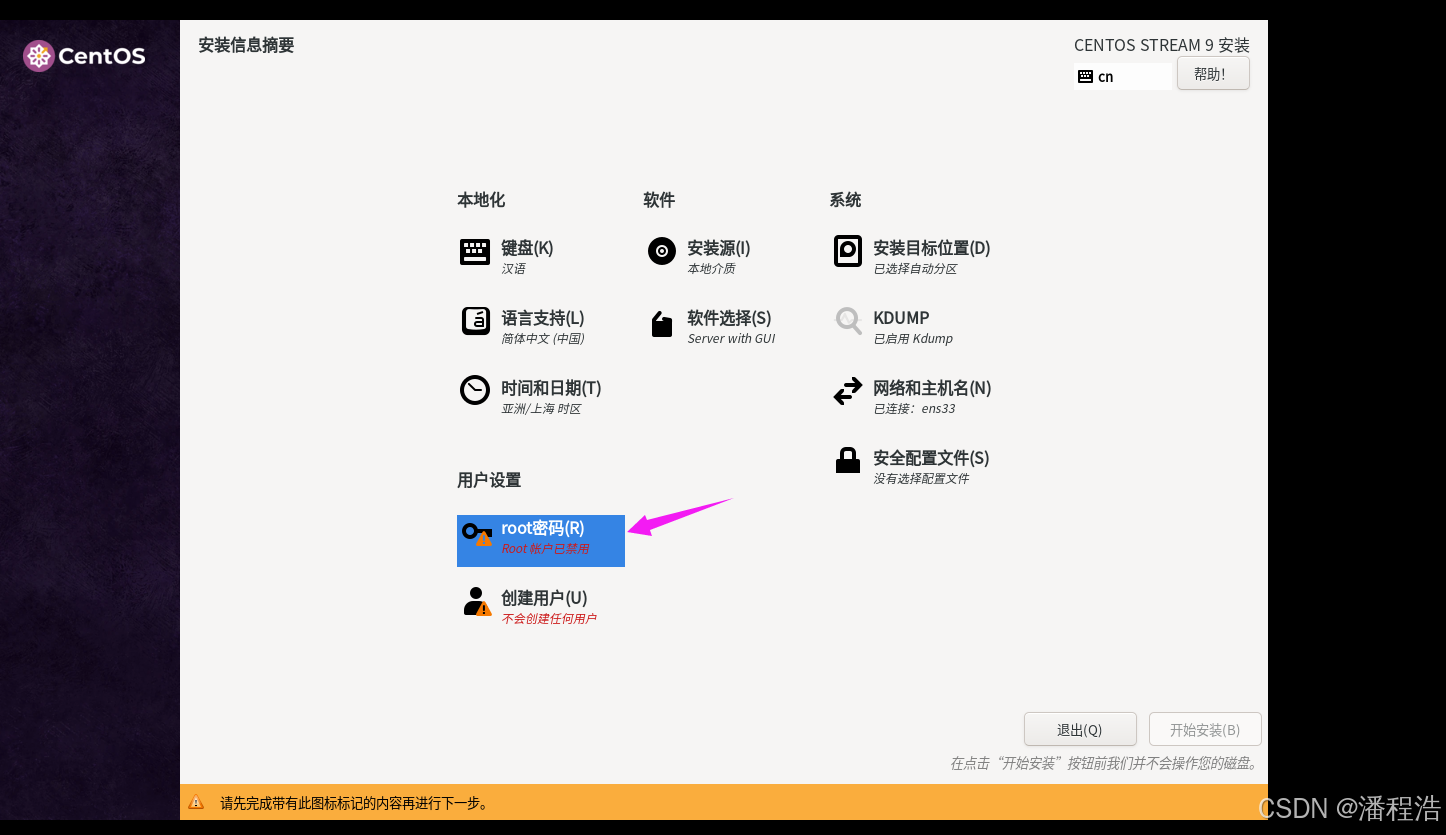Click 亚洲/上海 时区 status text
The image size is (1446, 835).
[541, 409]
